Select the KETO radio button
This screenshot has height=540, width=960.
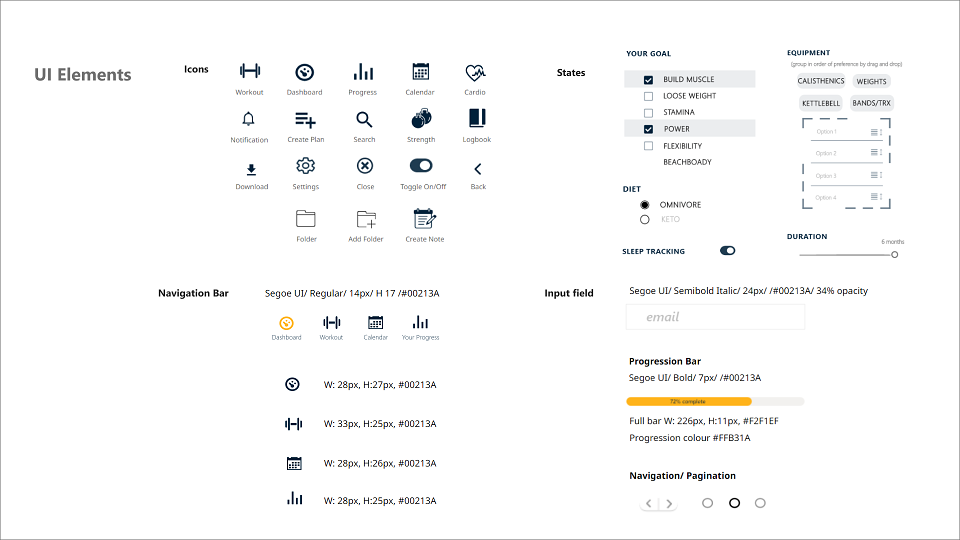645,219
